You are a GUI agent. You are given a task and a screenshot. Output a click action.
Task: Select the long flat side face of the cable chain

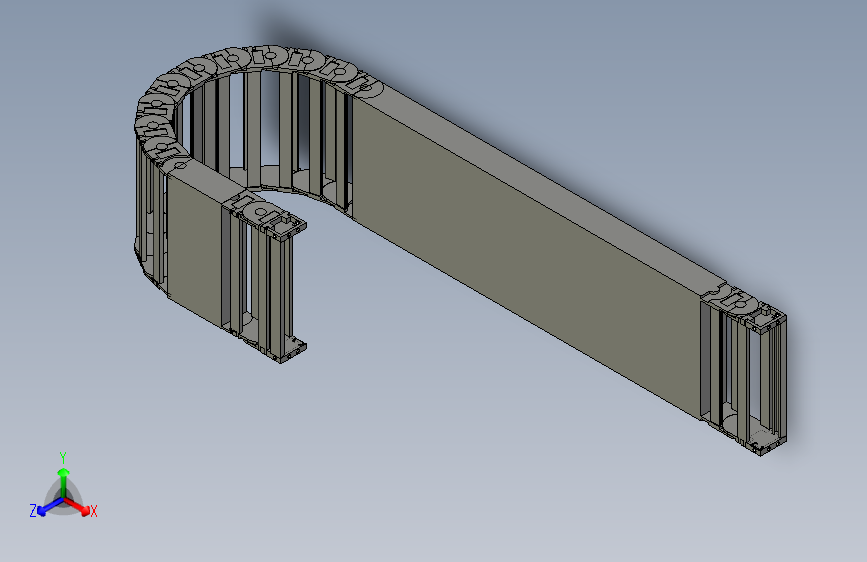click(x=525, y=257)
